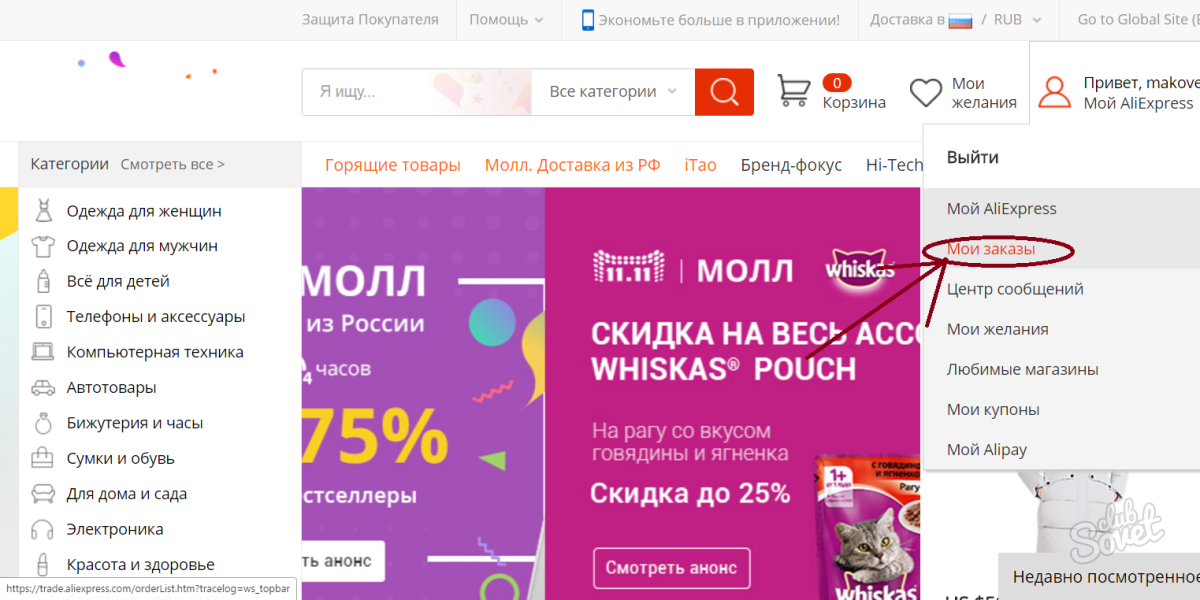Open the shopping cart icon

[x=794, y=91]
